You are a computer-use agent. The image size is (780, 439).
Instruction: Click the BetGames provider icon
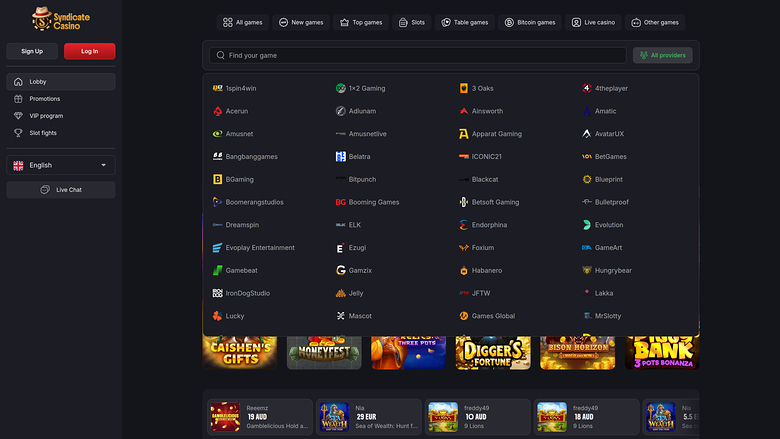click(x=587, y=156)
